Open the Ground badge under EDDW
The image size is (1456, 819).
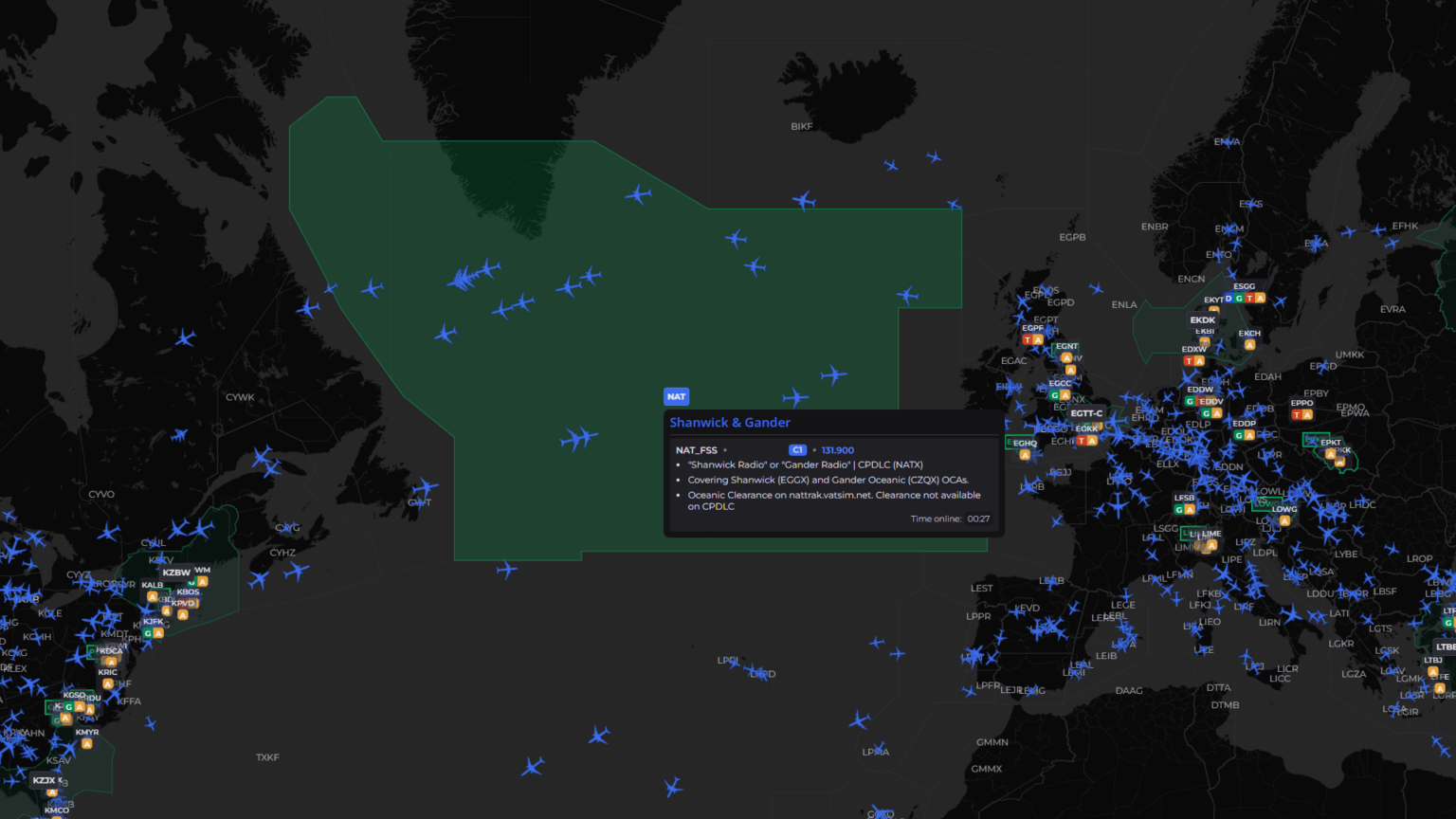click(x=1190, y=401)
